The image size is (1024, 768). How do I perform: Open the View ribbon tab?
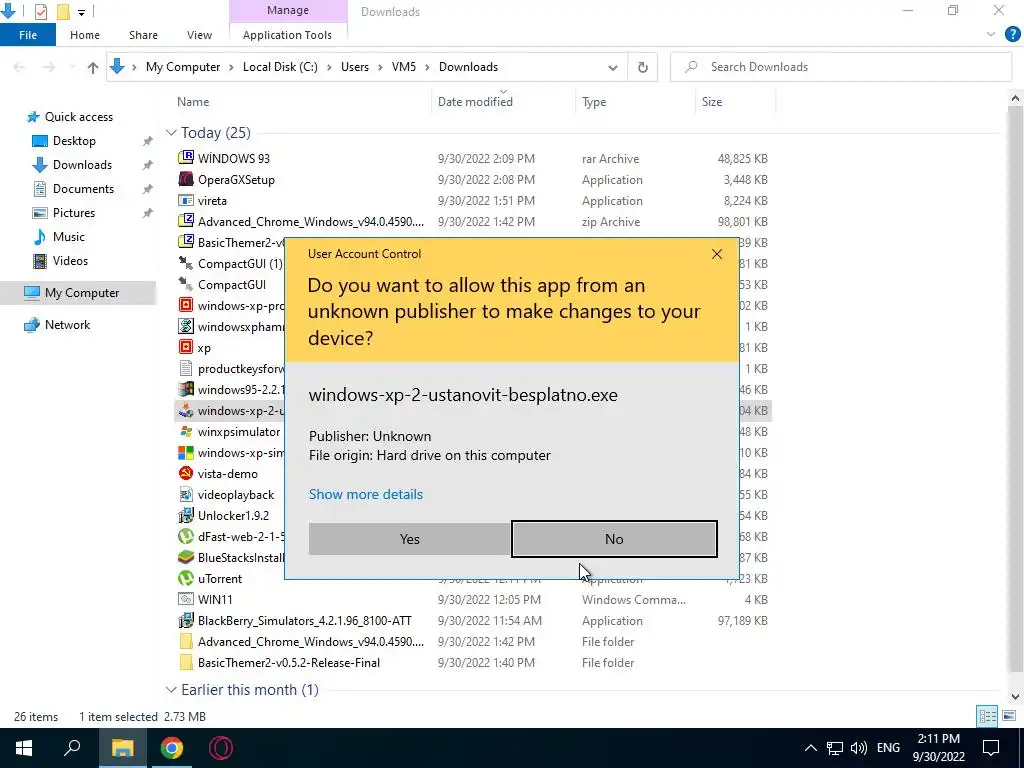[199, 35]
